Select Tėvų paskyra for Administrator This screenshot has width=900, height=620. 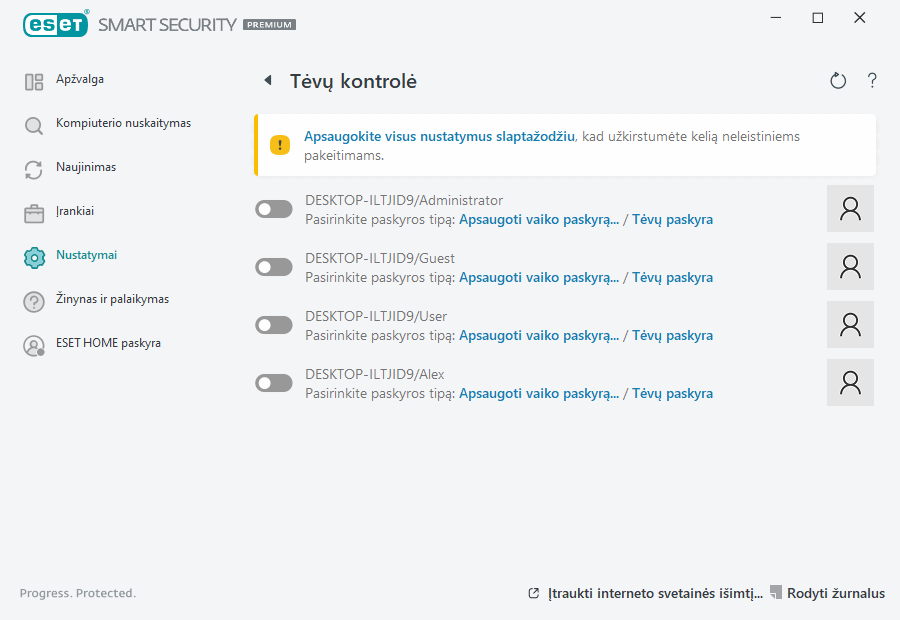tap(672, 220)
